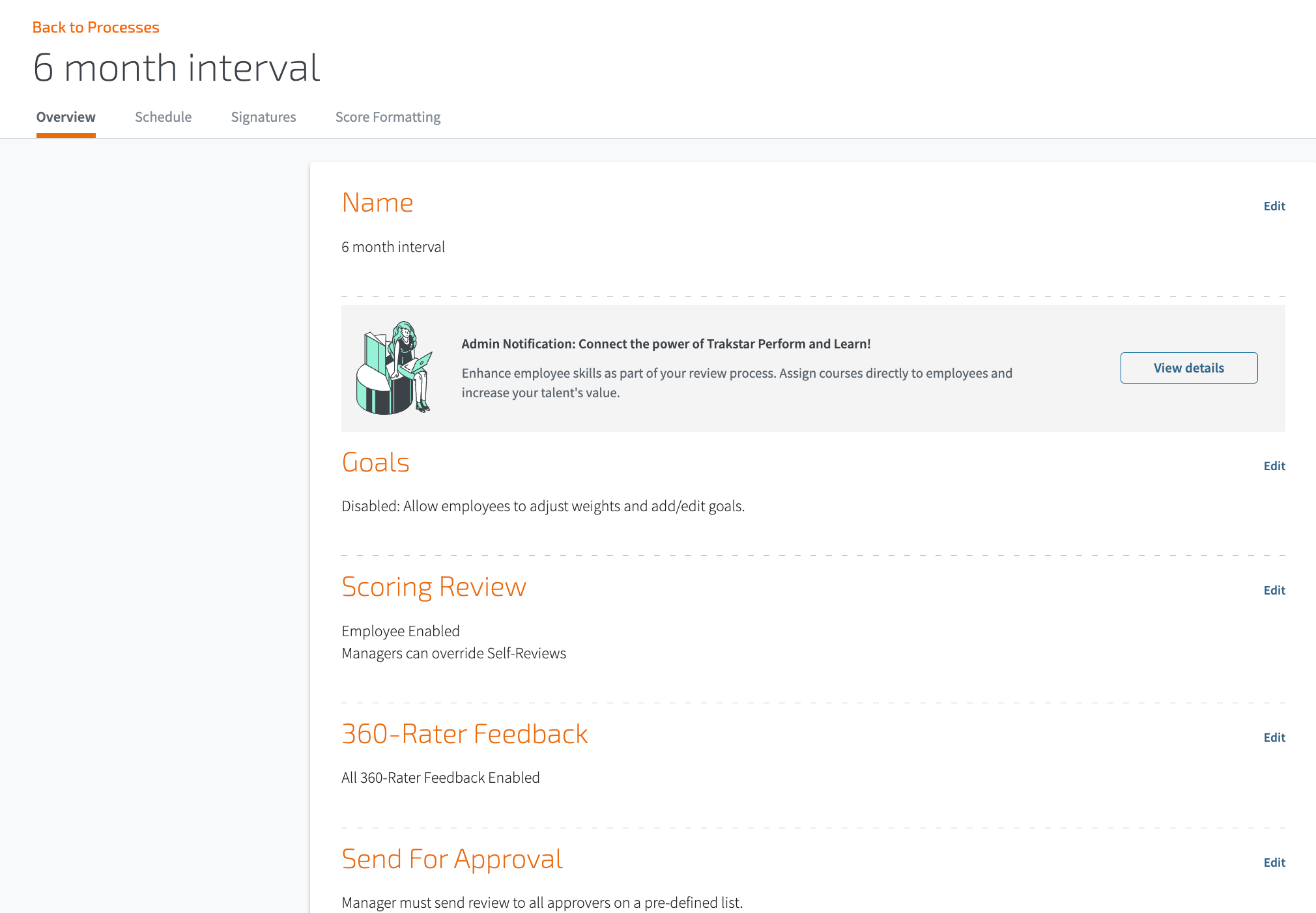Screen dimensions: 1316x913
Task: Click the 360-Rater Feedback heading
Action: pos(465,734)
